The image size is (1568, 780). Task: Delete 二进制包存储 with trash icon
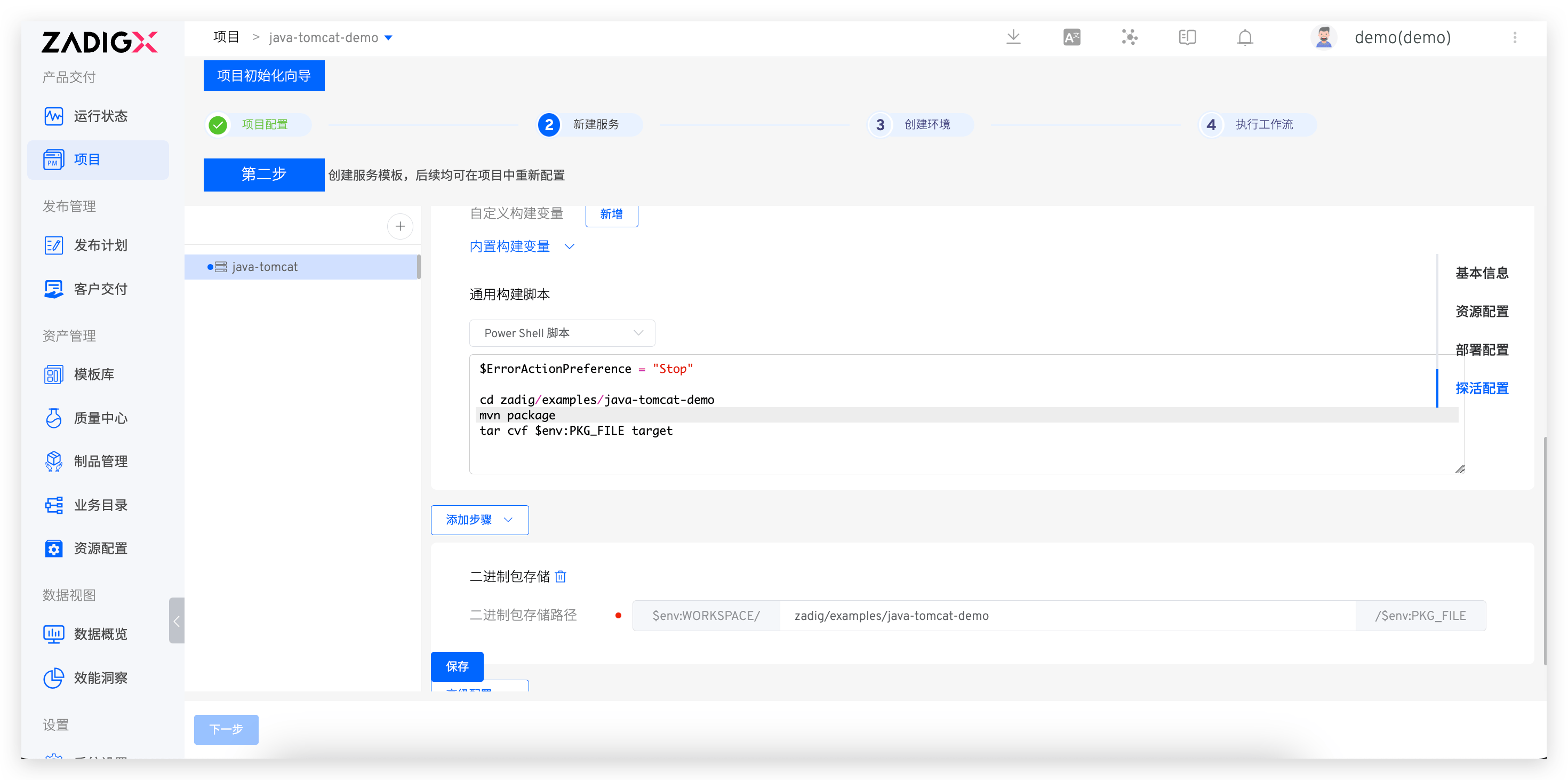click(561, 576)
